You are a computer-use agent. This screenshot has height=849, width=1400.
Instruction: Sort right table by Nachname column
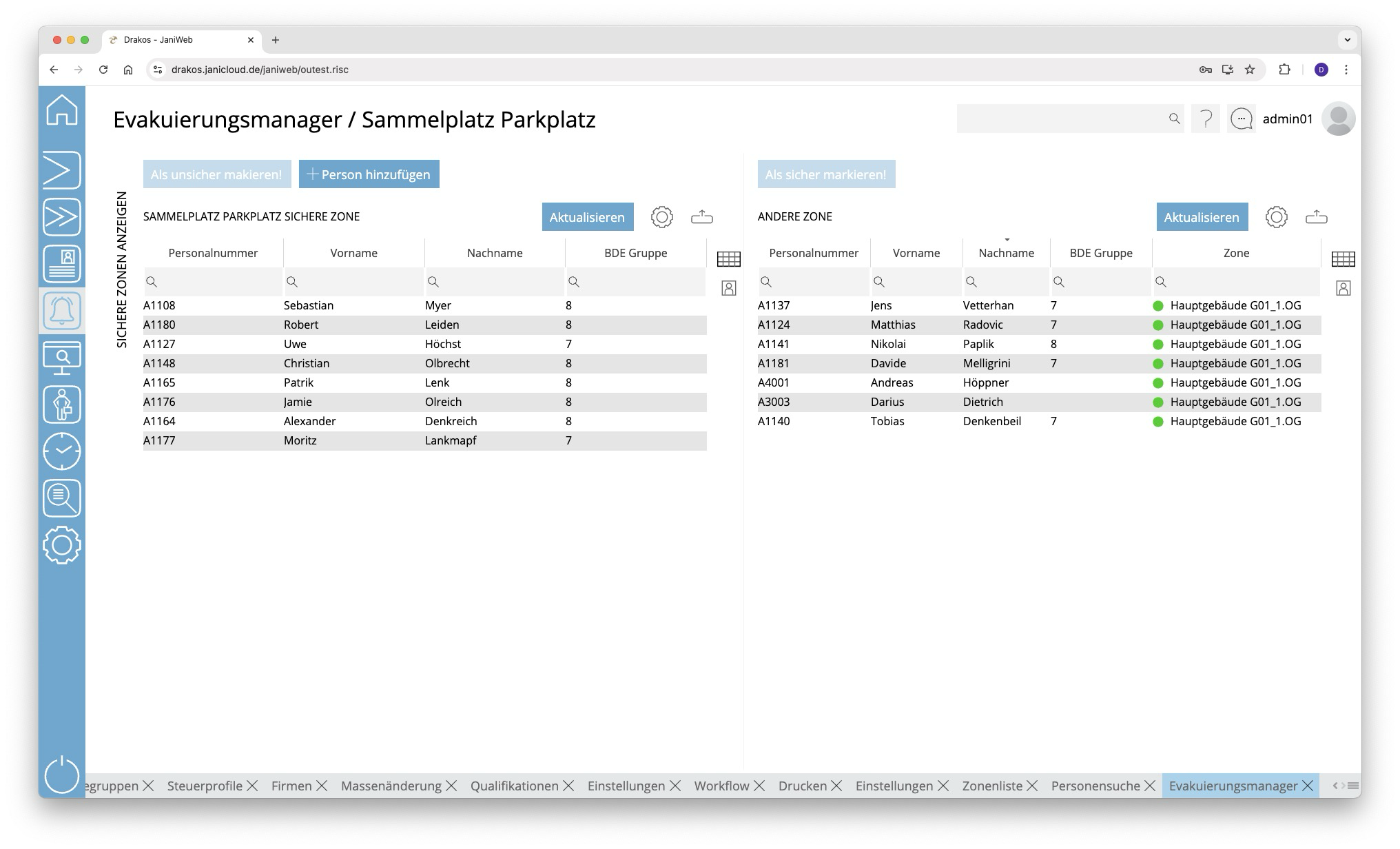pos(1006,253)
